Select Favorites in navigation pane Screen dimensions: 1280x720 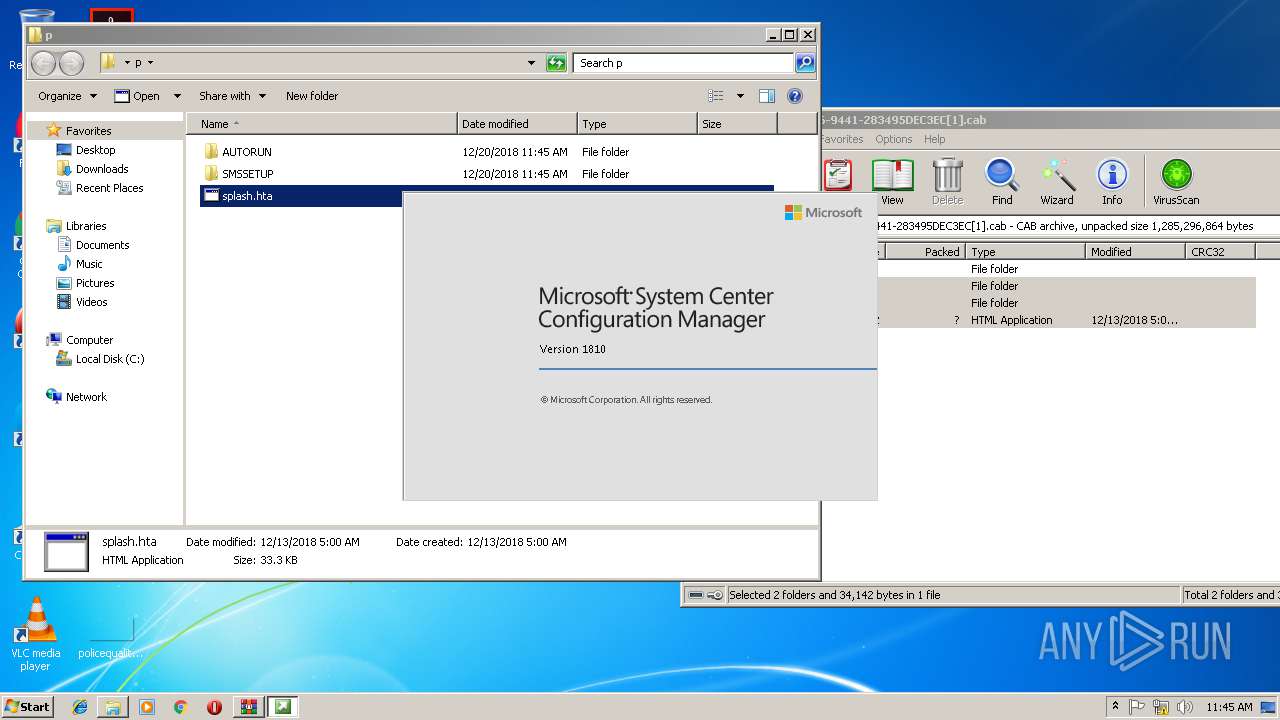click(x=88, y=131)
